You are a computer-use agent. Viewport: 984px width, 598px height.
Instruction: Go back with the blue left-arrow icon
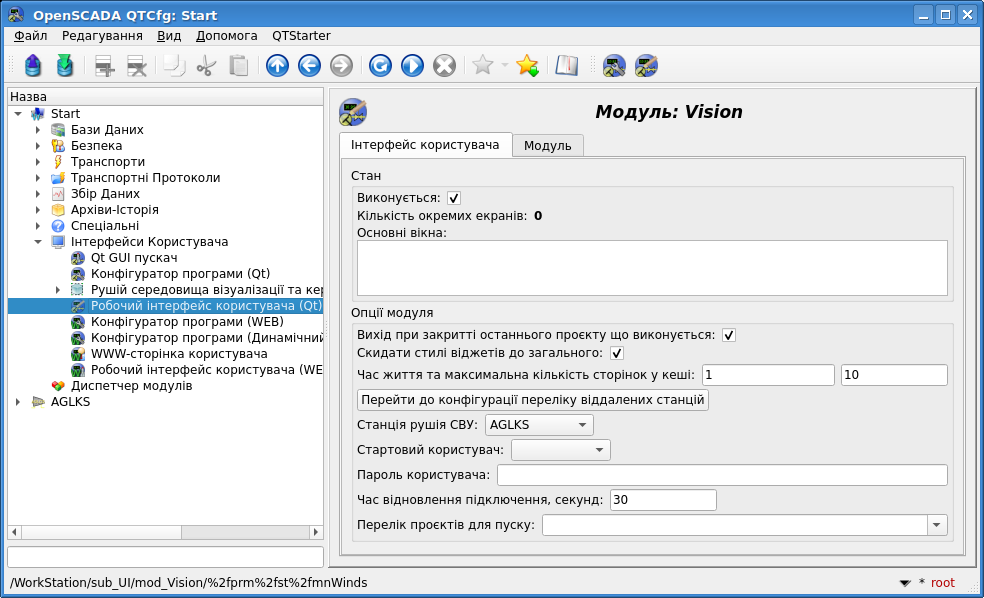click(309, 66)
